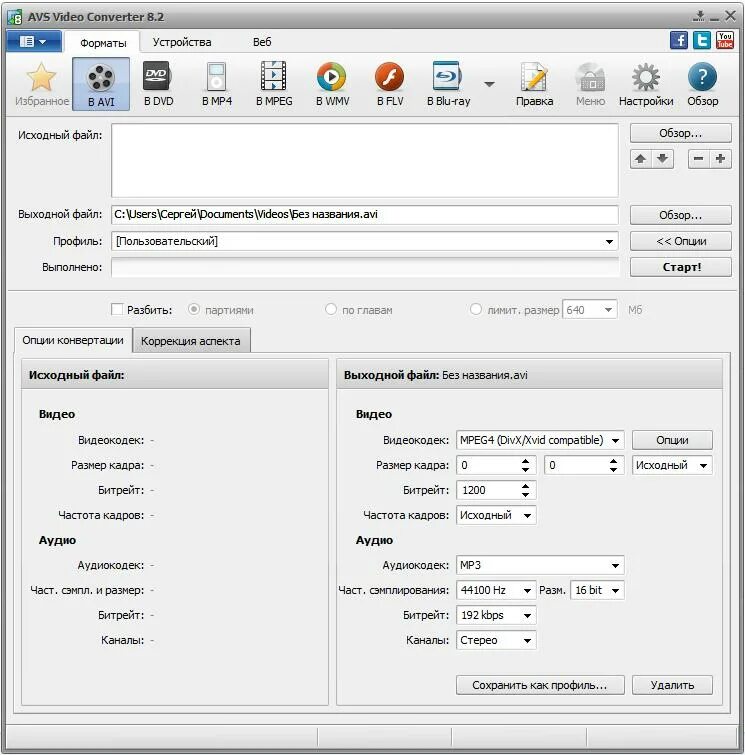The image size is (745, 755).
Task: Open the 640 size limit dropdown
Action: coord(608,310)
